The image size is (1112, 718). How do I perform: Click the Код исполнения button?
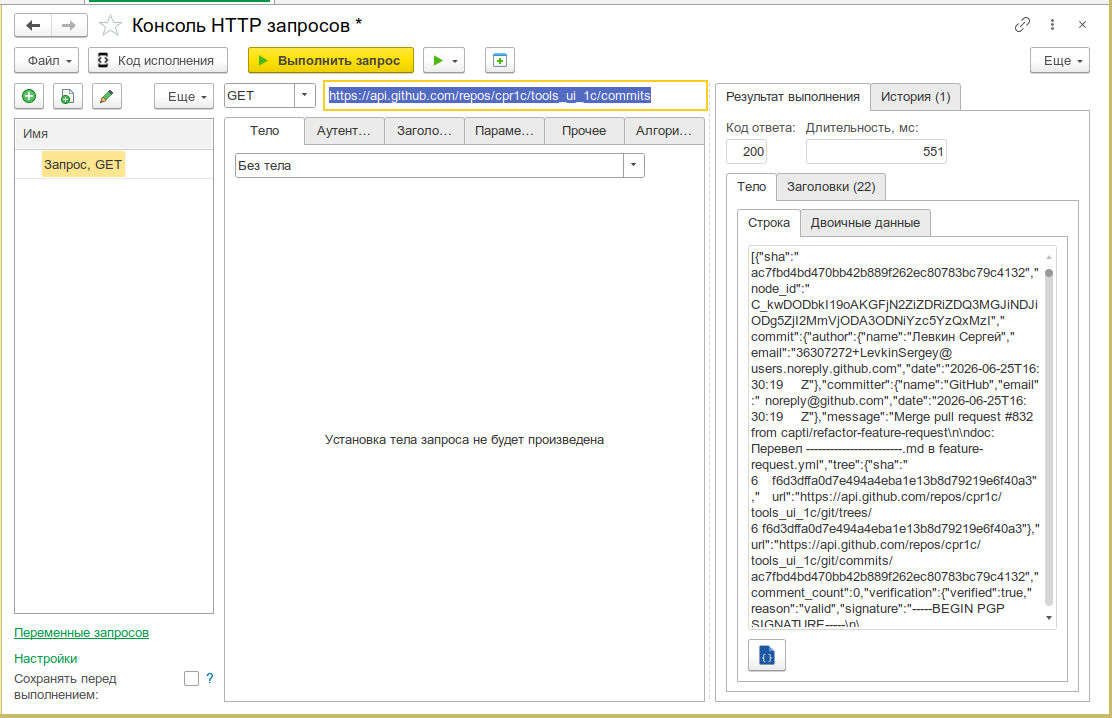(x=157, y=60)
